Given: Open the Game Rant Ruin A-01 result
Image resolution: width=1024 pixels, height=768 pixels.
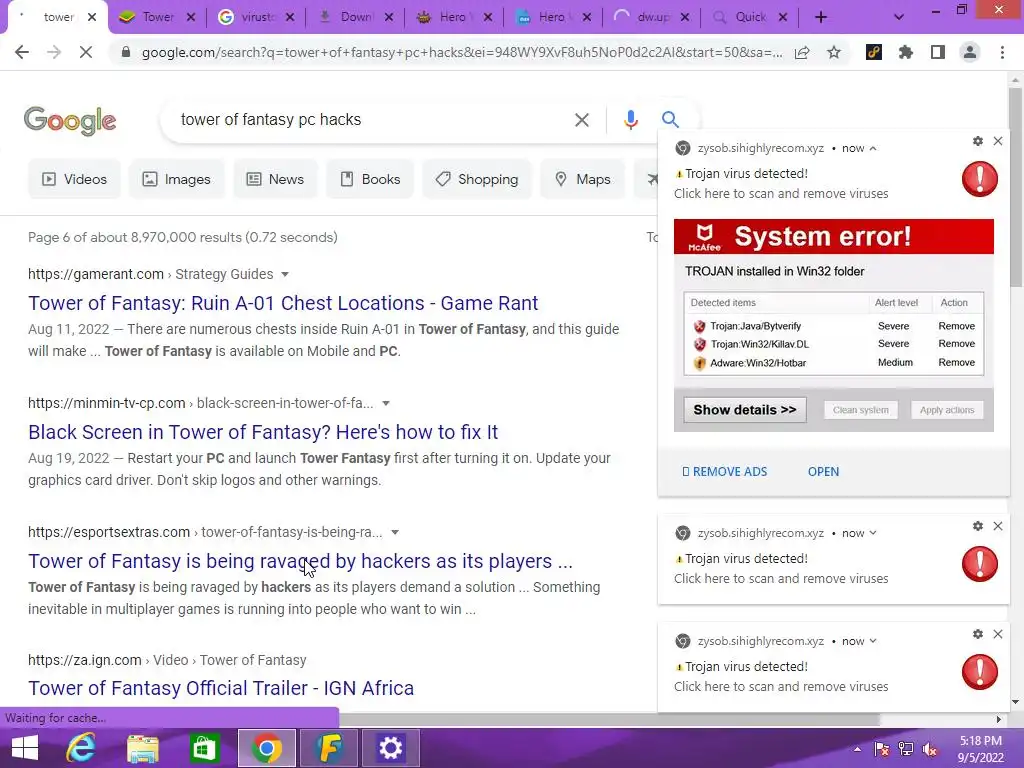Looking at the screenshot, I should 283,303.
